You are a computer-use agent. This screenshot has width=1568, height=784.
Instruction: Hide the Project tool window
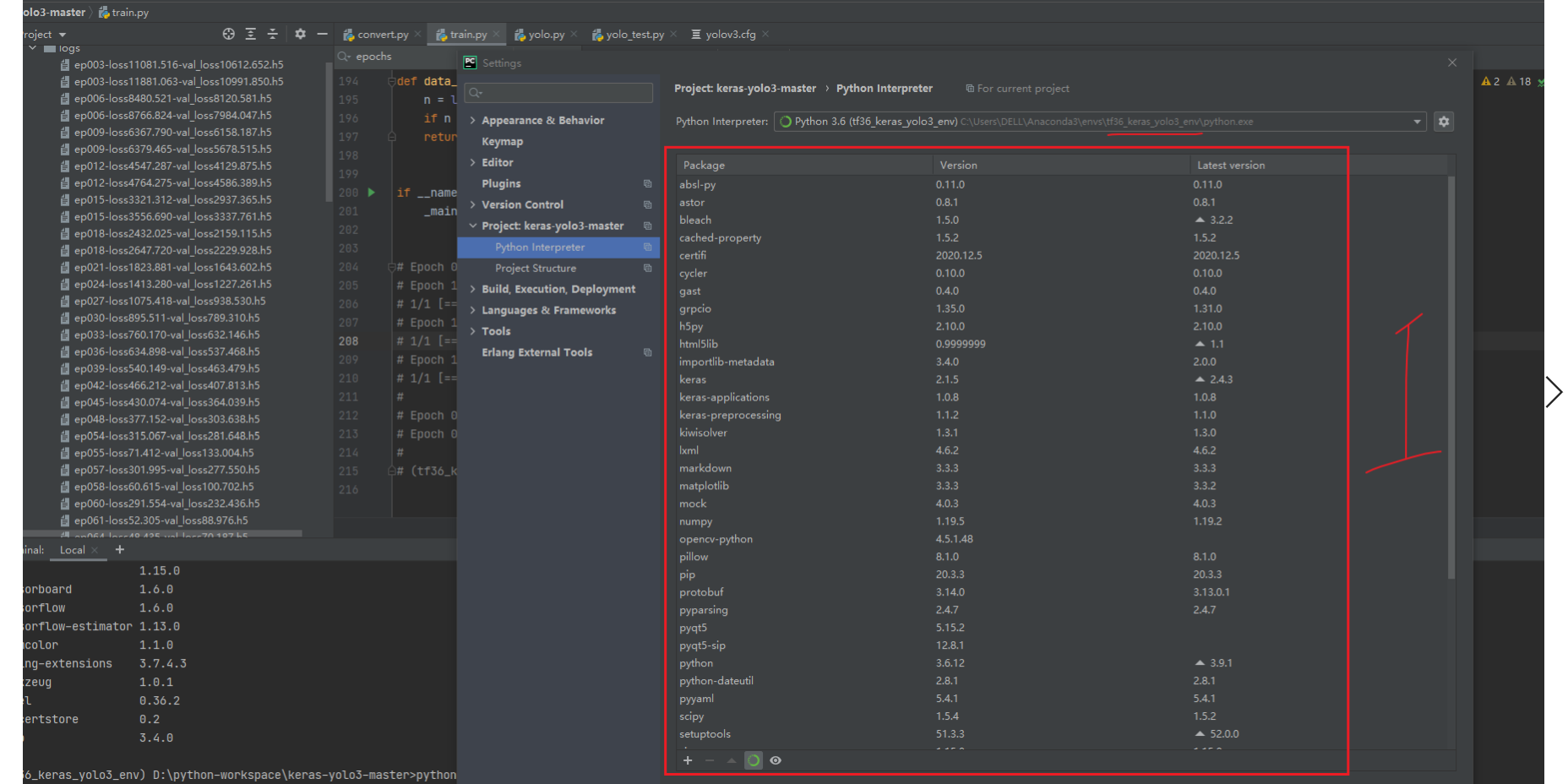click(322, 34)
